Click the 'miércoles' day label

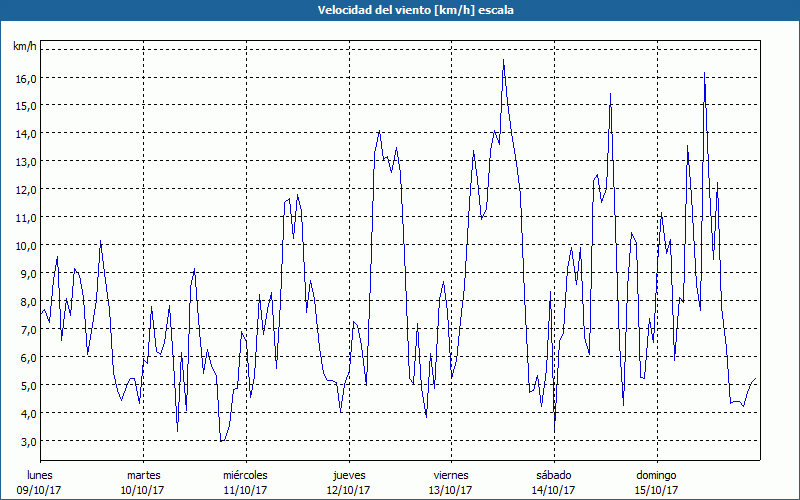[245, 475]
